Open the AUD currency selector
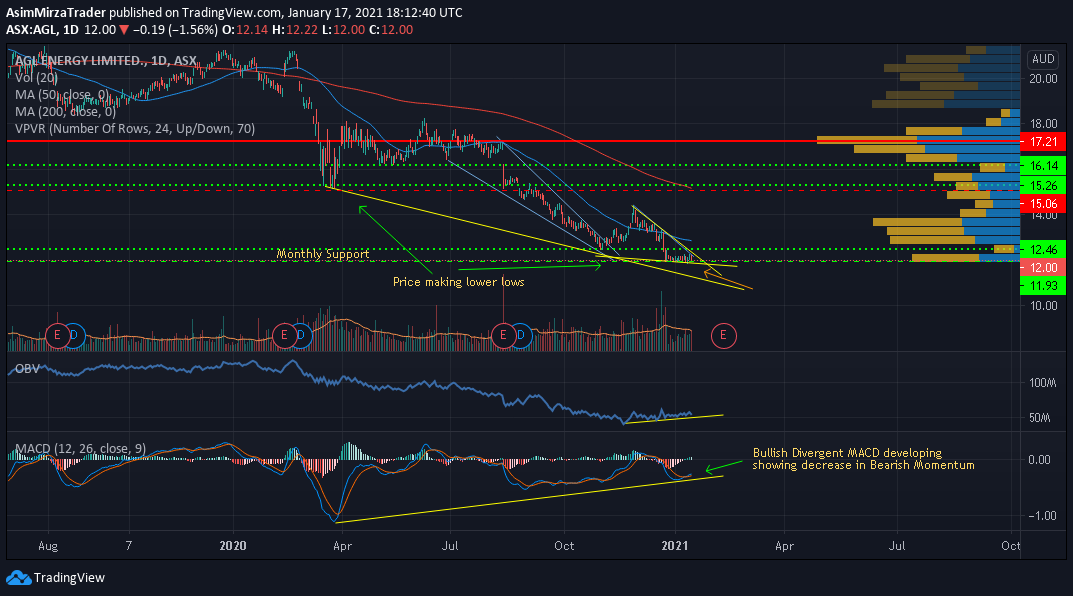This screenshot has height=596, width=1073. pos(1043,59)
